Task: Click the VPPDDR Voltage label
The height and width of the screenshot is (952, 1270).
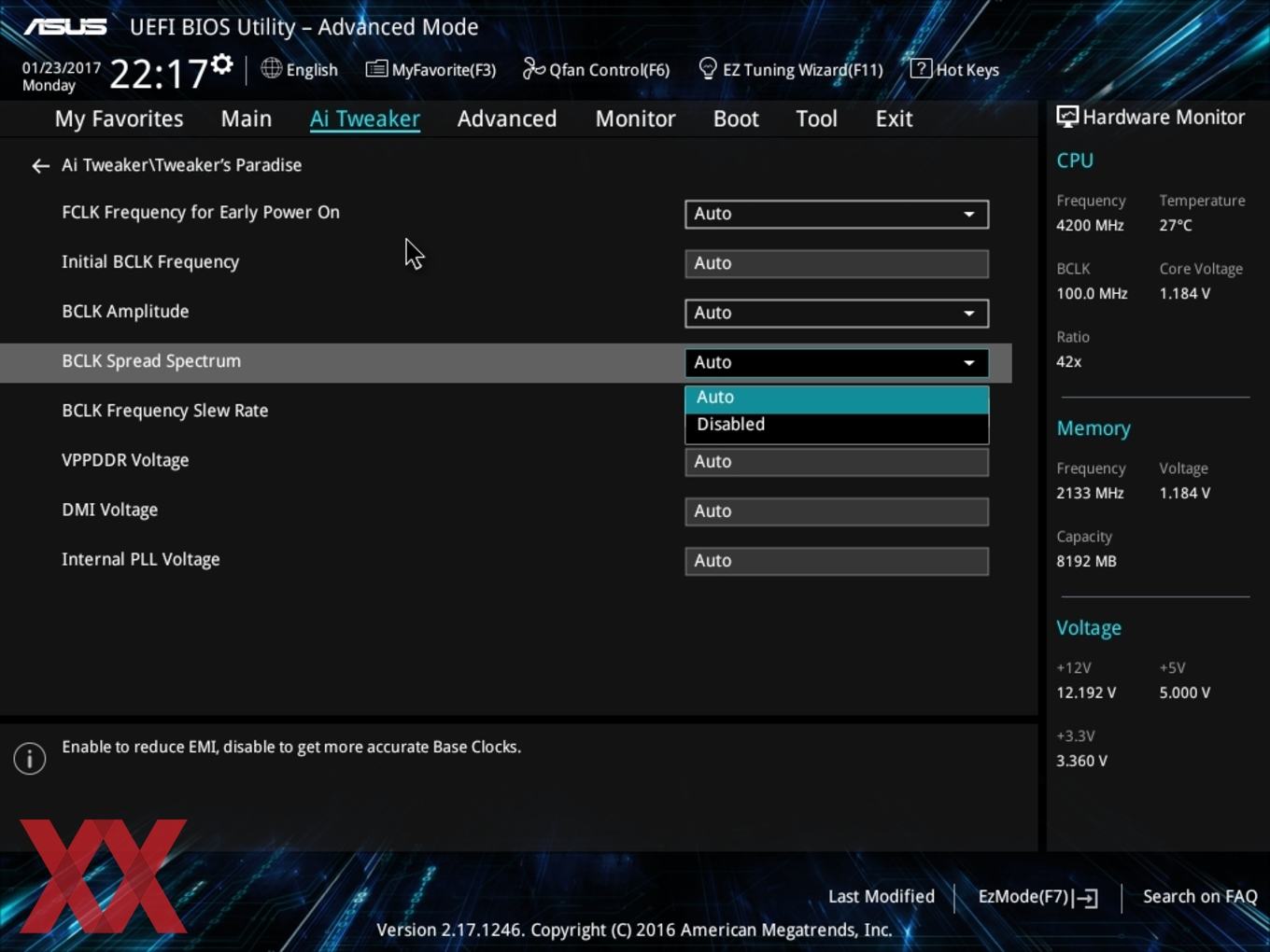Action: point(125,460)
